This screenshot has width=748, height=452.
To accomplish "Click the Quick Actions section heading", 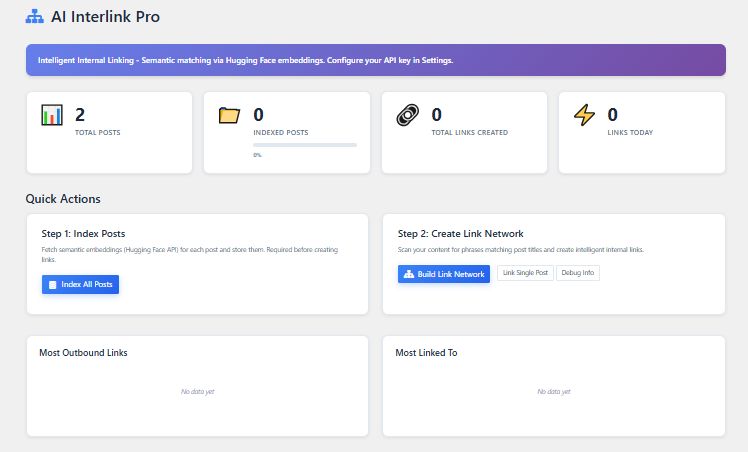I will (x=63, y=199).
